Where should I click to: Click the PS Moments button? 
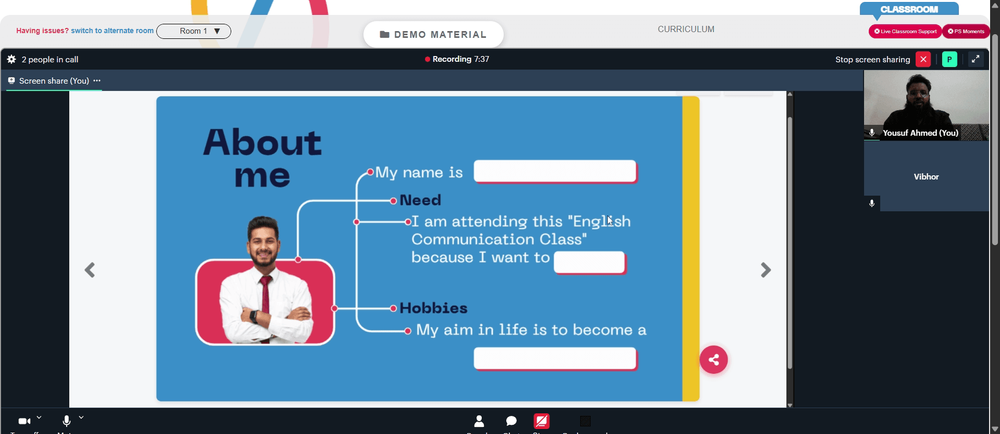[x=966, y=31]
